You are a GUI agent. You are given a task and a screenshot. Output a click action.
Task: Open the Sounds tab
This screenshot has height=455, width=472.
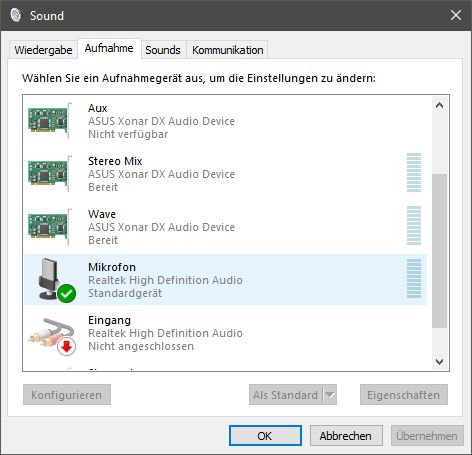[x=163, y=50]
